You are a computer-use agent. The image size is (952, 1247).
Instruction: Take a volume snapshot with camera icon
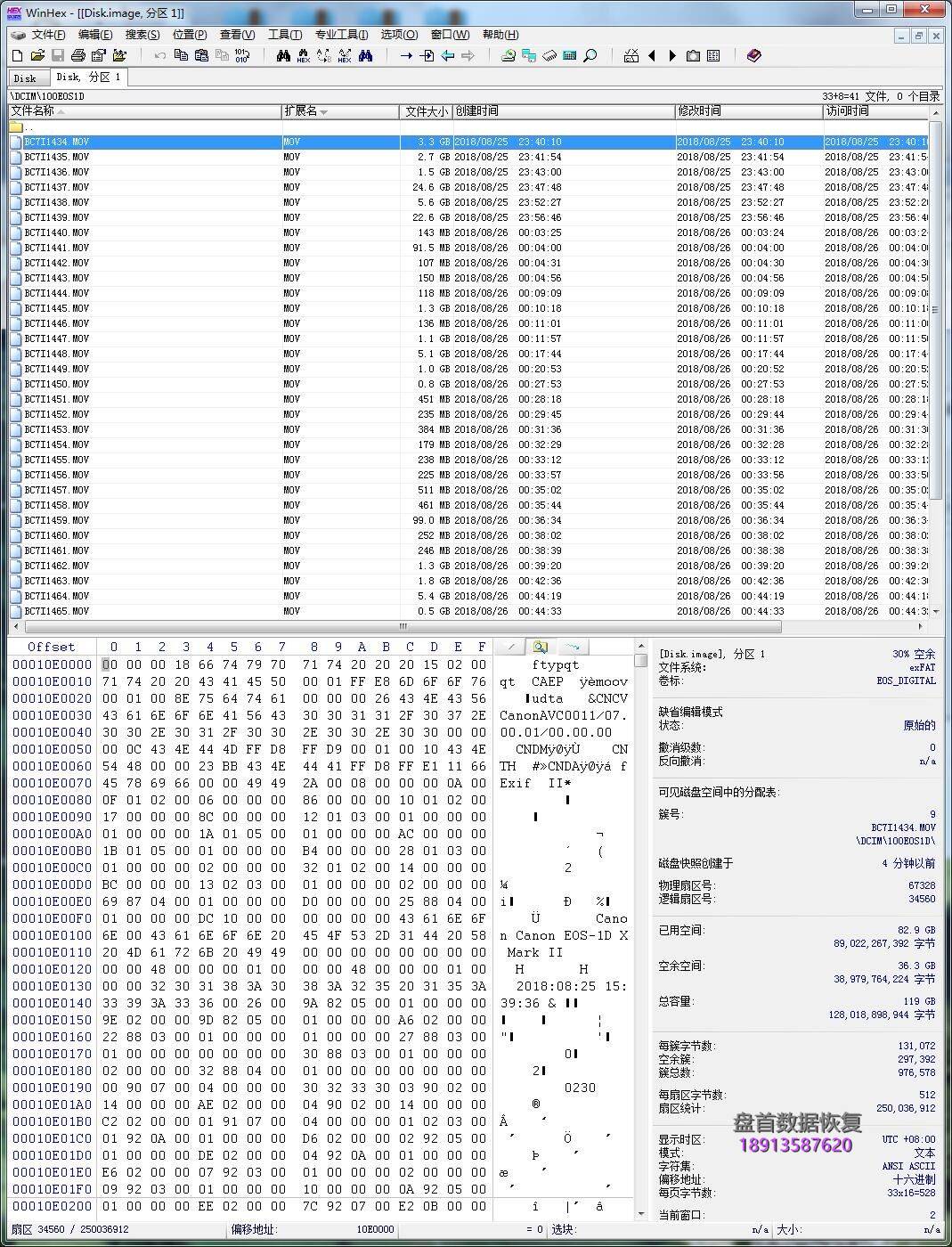pos(693,55)
